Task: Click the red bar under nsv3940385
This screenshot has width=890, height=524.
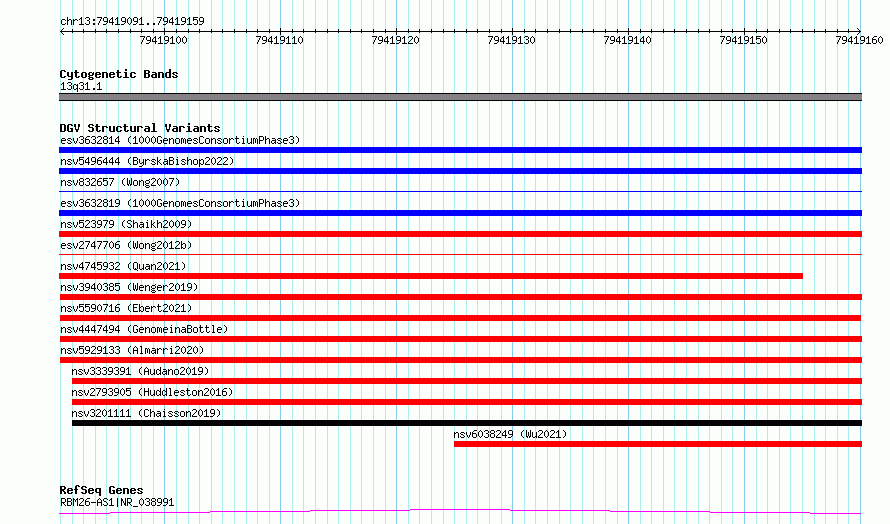Action: click(460, 297)
